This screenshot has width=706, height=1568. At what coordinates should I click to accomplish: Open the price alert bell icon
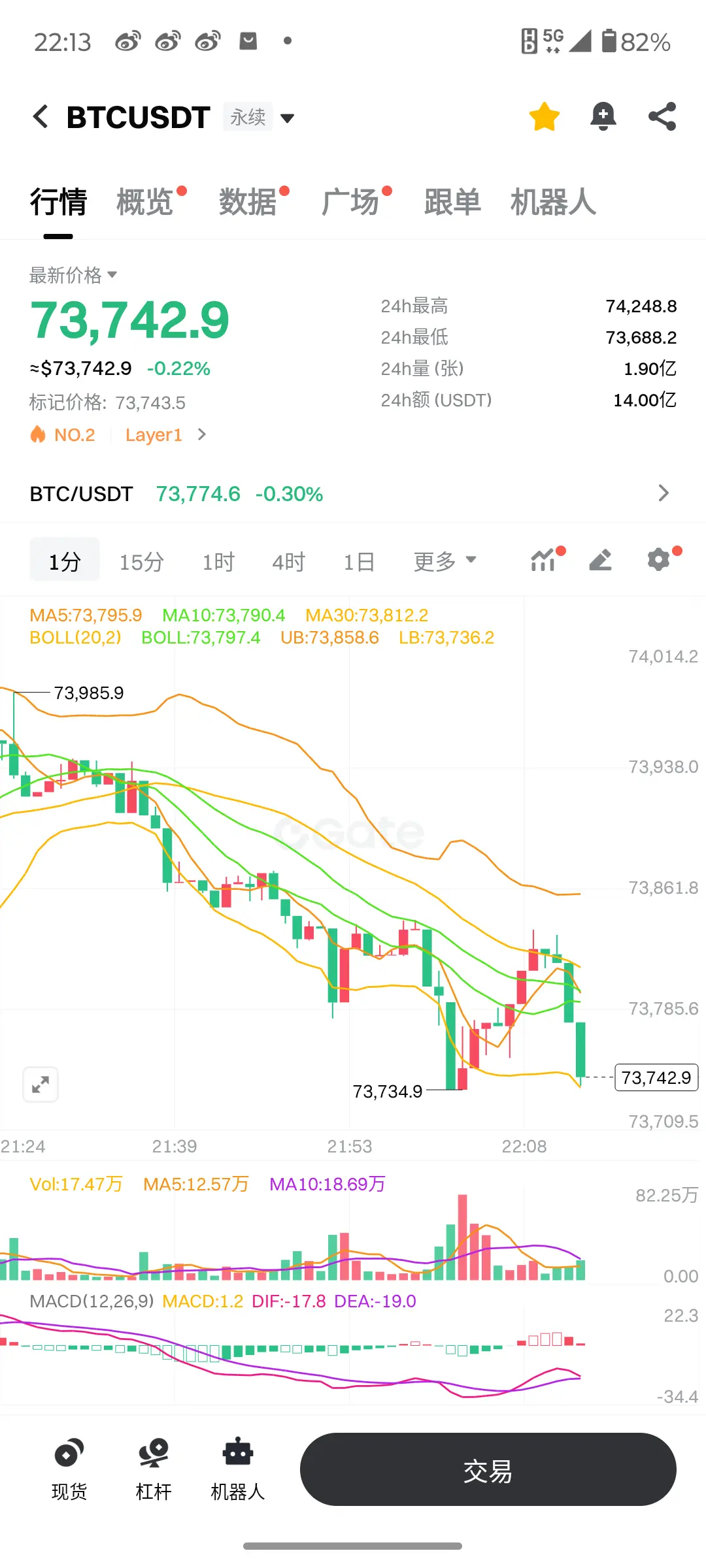(603, 117)
